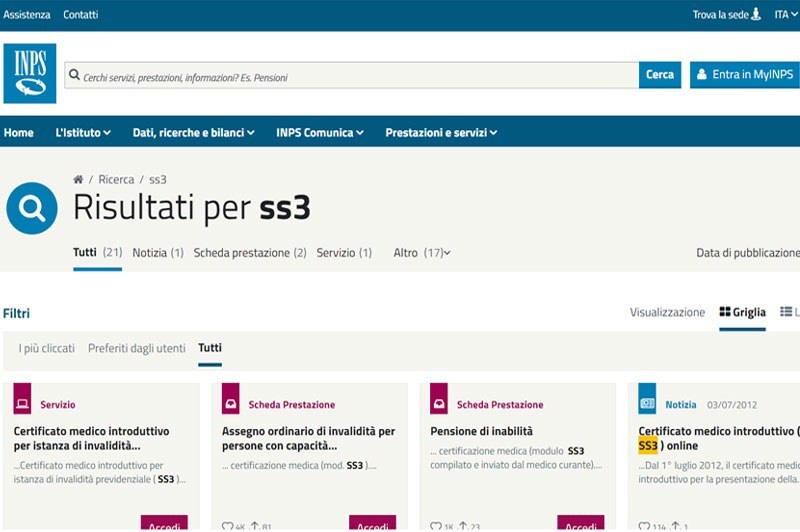Click the Cerca button
This screenshot has height=532, width=800.
coord(660,74)
